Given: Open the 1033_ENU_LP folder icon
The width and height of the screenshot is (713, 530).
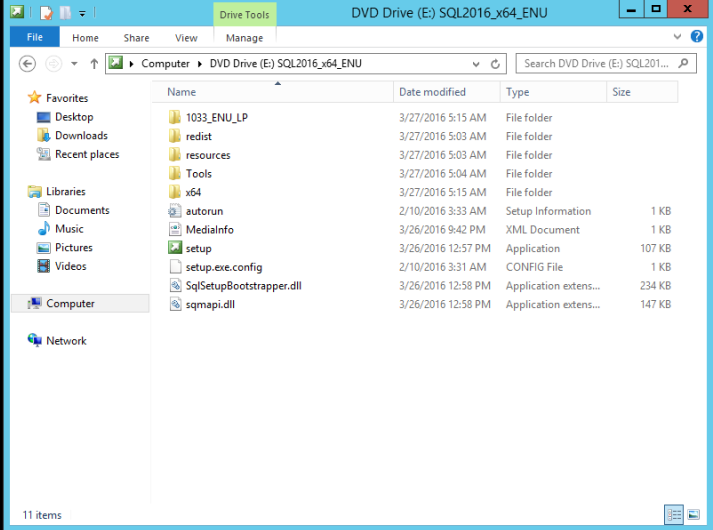Looking at the screenshot, I should (x=175, y=117).
